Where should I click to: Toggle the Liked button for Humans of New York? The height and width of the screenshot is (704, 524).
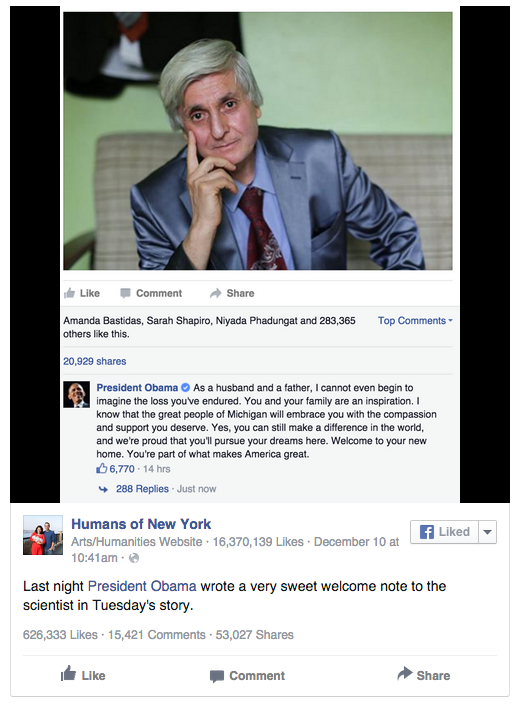(x=444, y=532)
